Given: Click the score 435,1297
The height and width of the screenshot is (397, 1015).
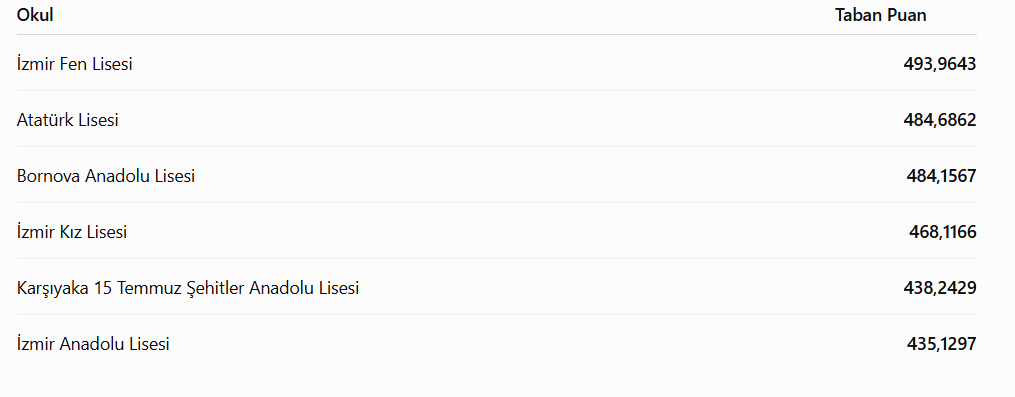Looking at the screenshot, I should (x=941, y=343).
